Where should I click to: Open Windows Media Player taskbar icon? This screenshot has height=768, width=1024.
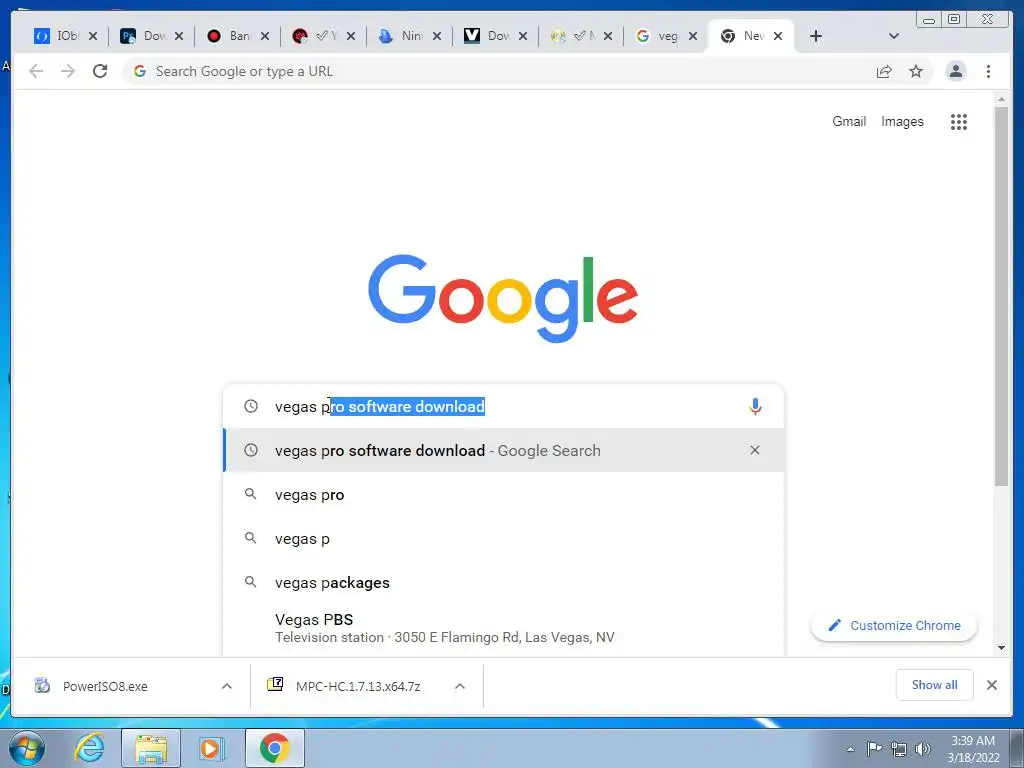[x=212, y=748]
